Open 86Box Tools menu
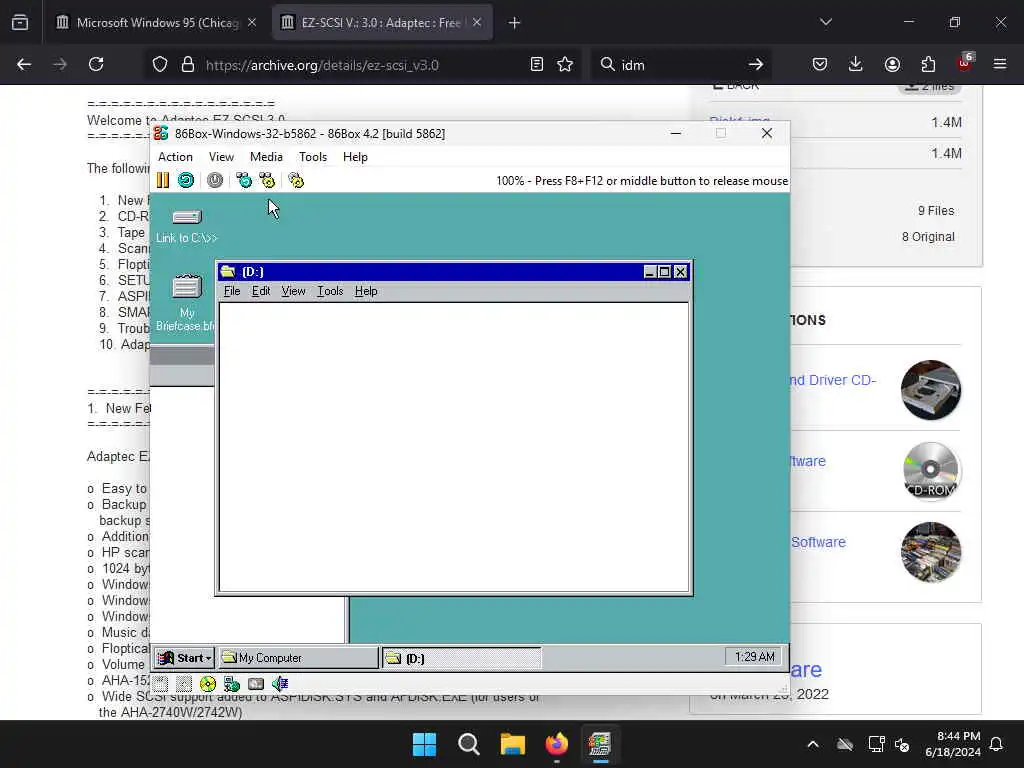 pos(313,157)
